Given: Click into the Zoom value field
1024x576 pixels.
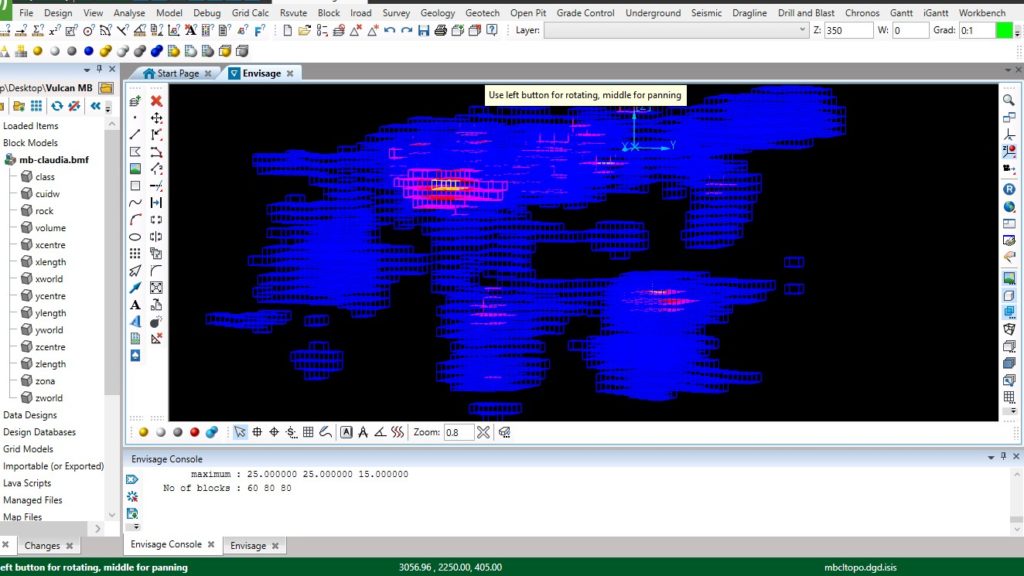Looking at the screenshot, I should (458, 432).
